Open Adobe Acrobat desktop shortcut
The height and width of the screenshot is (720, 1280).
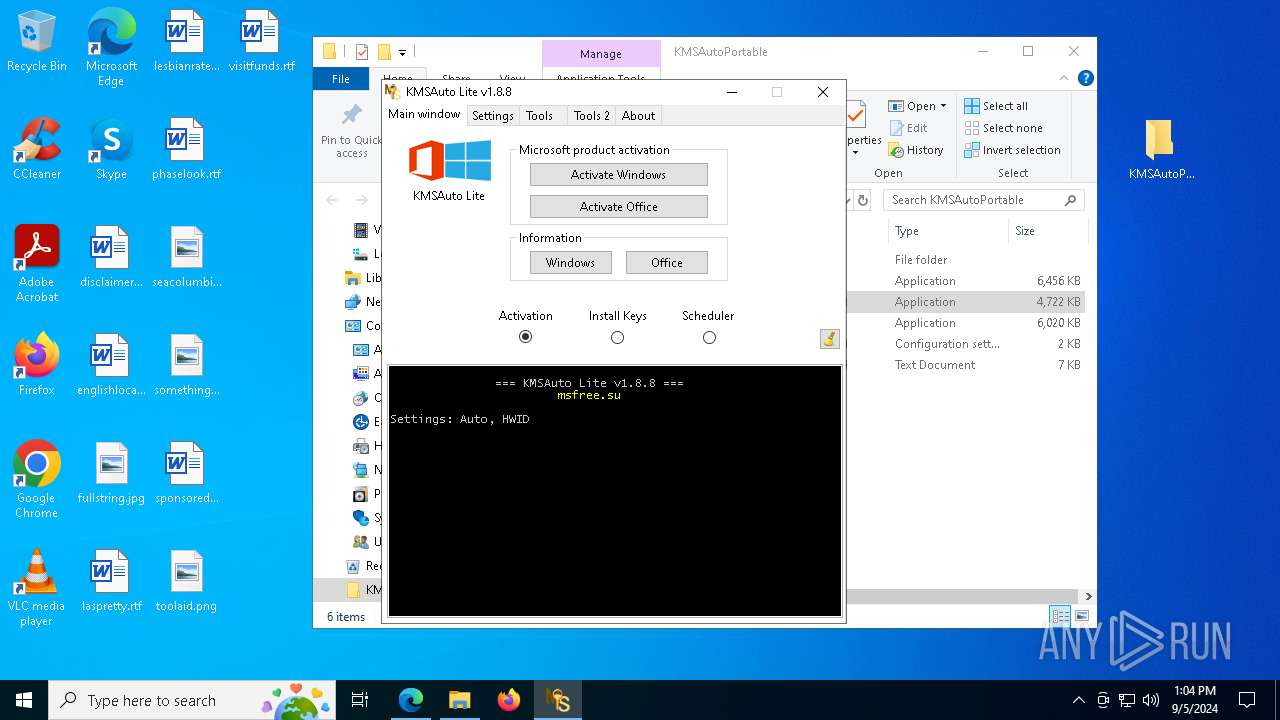(37, 264)
